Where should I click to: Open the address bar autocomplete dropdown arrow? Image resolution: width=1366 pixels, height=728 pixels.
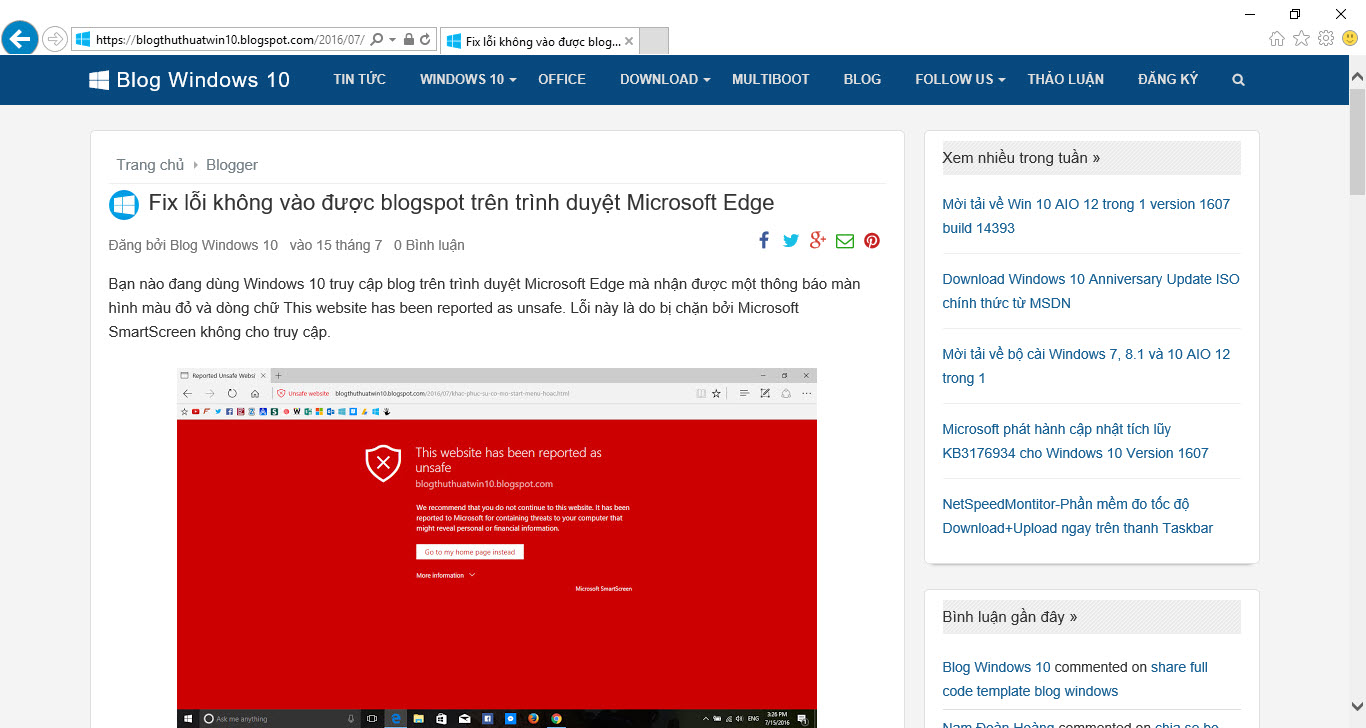point(393,40)
